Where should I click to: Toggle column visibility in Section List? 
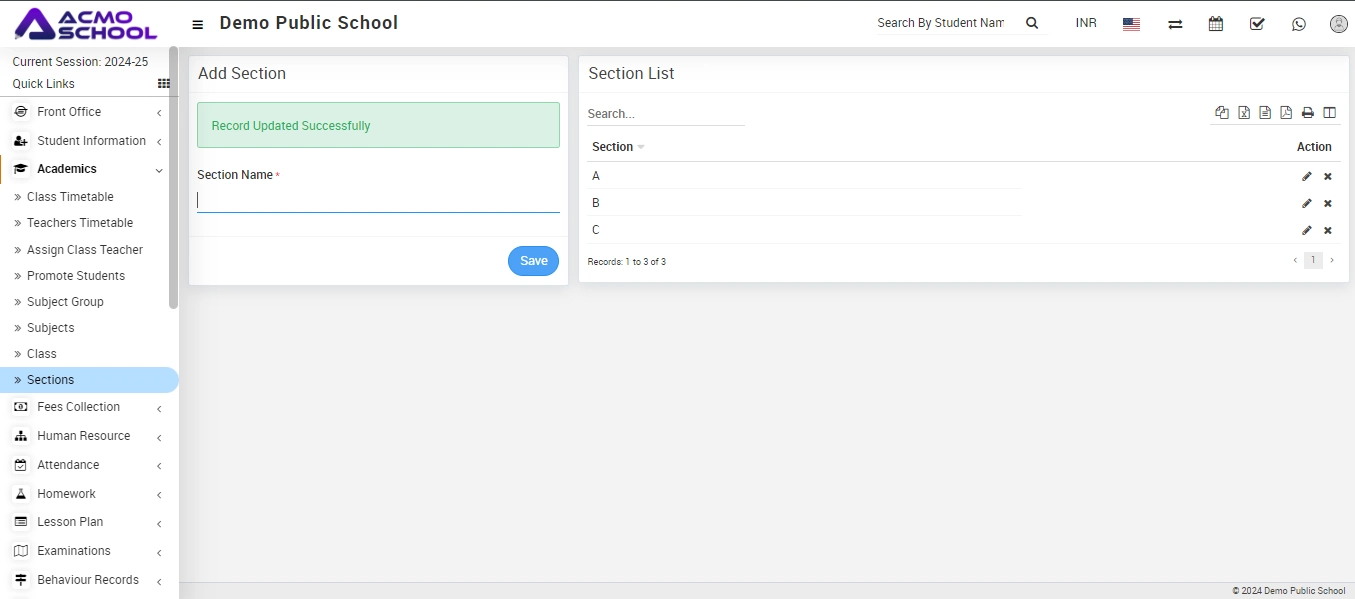1329,113
